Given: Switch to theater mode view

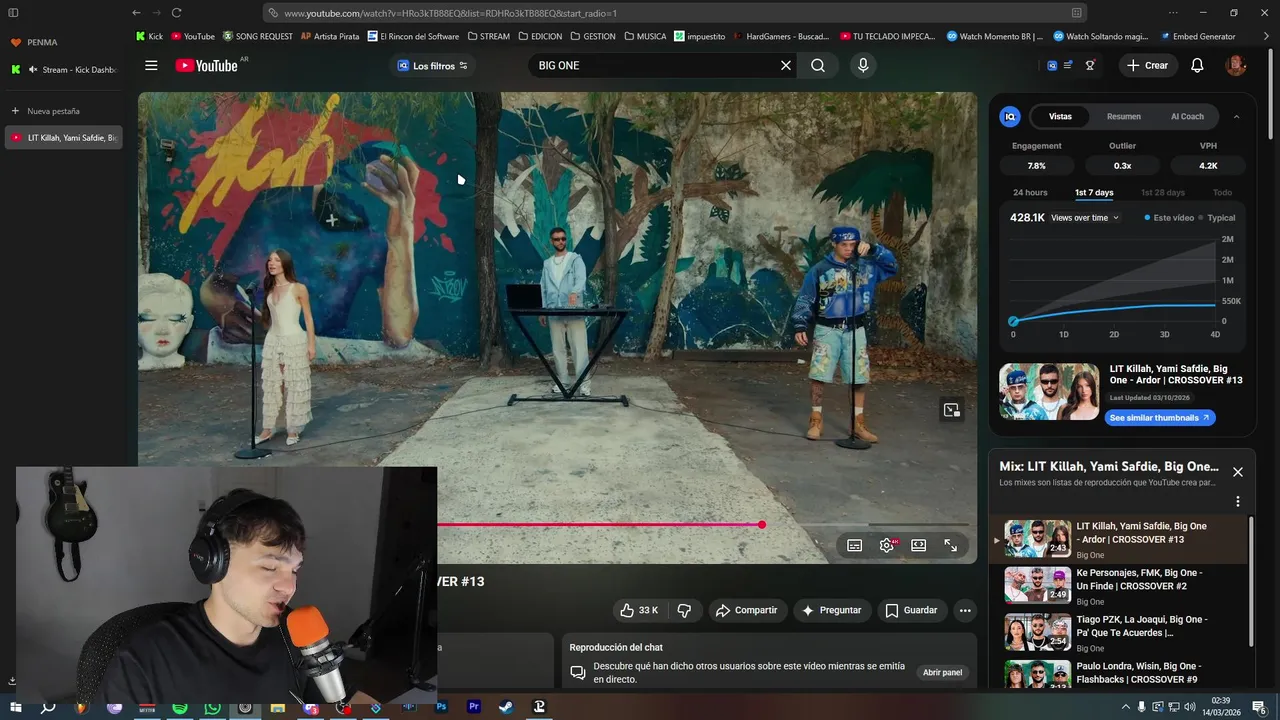Looking at the screenshot, I should click(919, 545).
